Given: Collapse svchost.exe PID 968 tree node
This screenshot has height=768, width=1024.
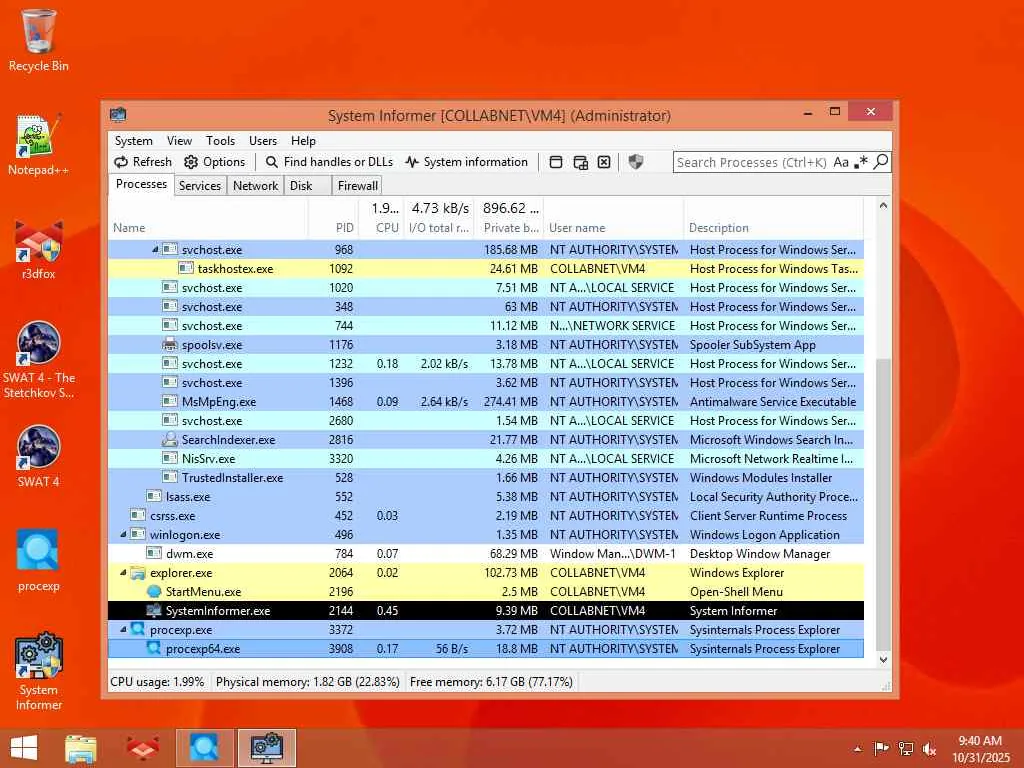Looking at the screenshot, I should [x=155, y=249].
